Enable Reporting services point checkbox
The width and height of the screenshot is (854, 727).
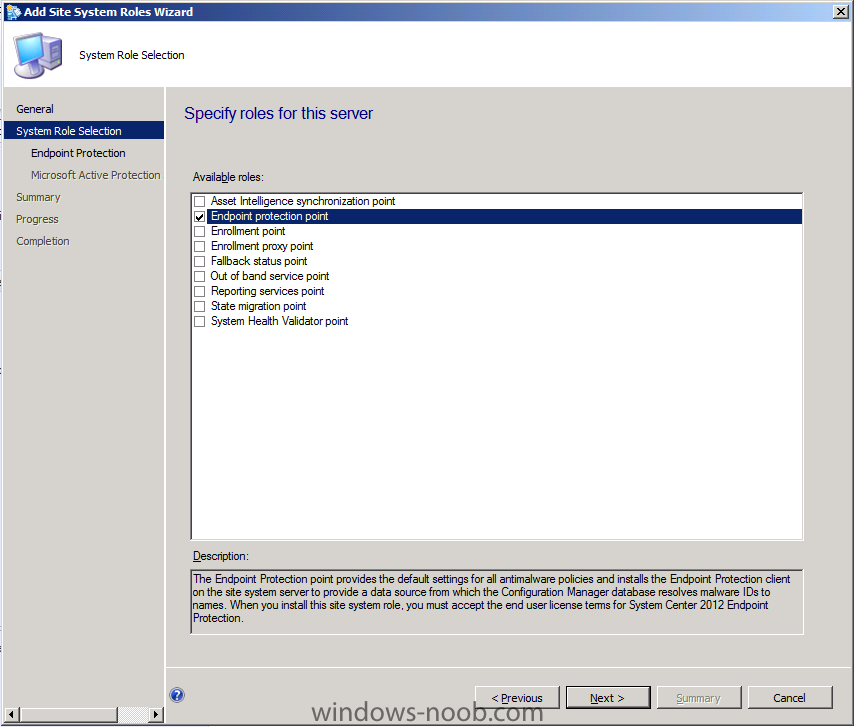click(200, 291)
